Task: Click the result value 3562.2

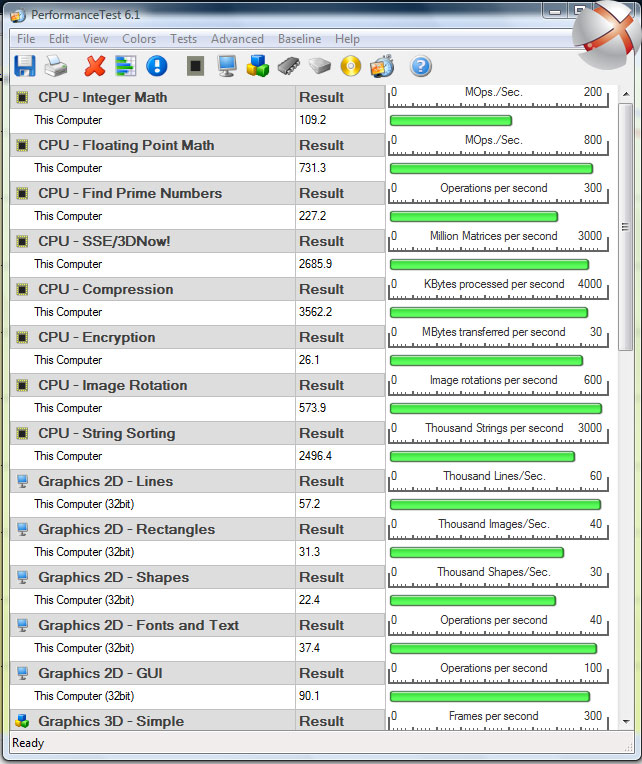Action: pos(316,312)
